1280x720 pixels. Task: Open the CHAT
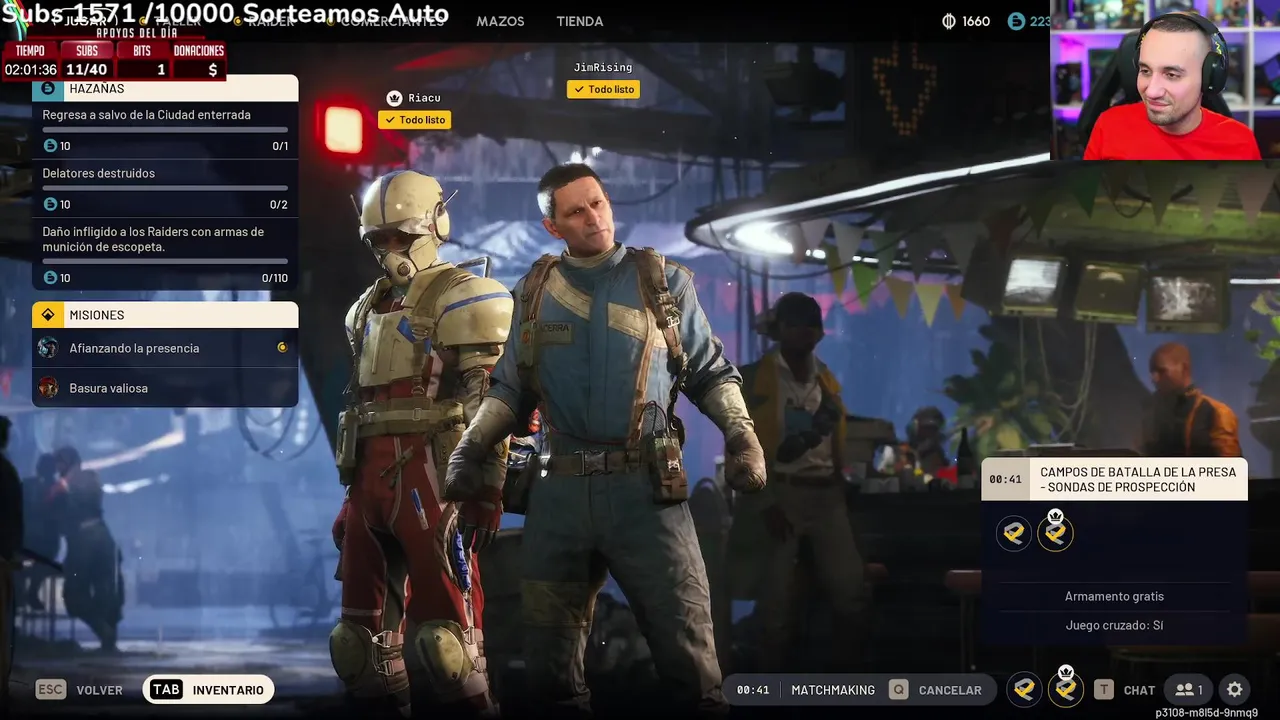point(1139,690)
